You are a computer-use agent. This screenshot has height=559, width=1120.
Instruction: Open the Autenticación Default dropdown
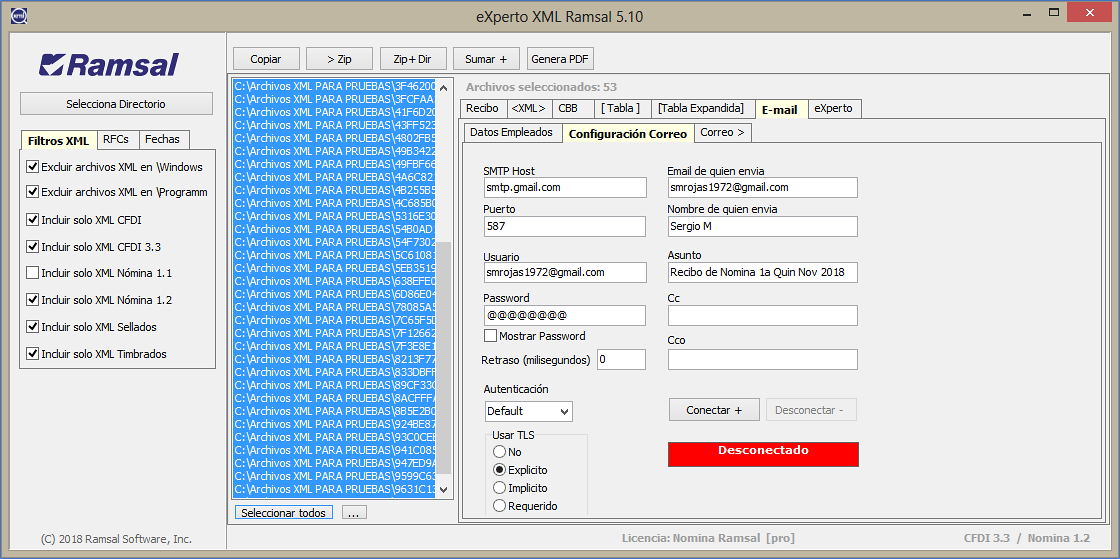coord(529,411)
